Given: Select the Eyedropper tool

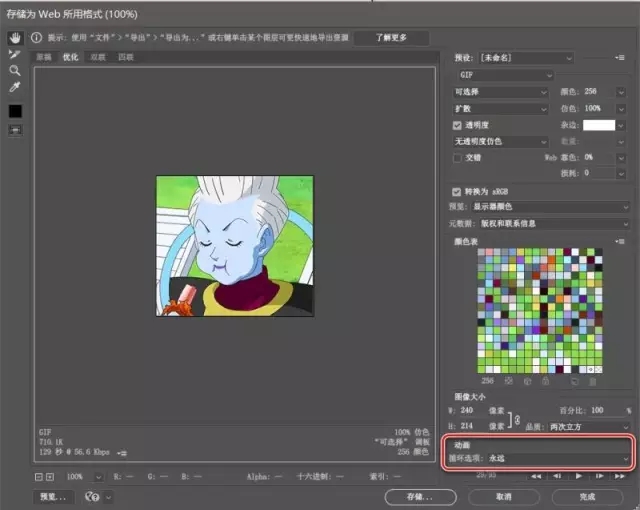Looking at the screenshot, I should pos(15,87).
